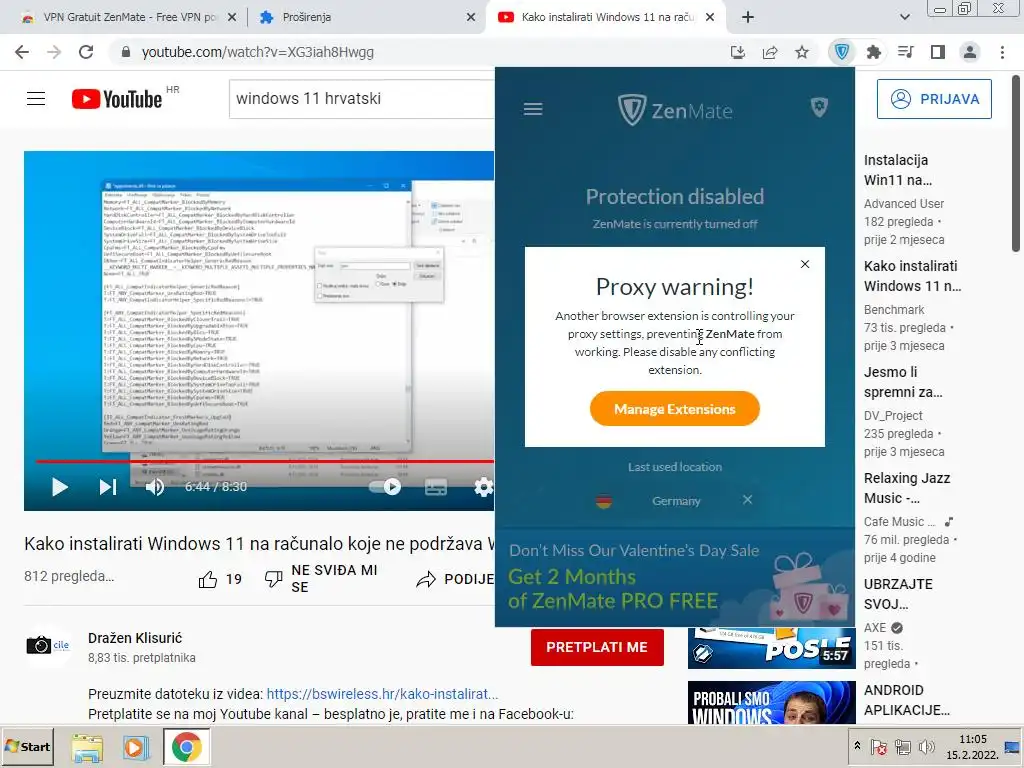Close the VPN Gratuit ZenMate tab
This screenshot has height=768, width=1024.
pos(231,17)
